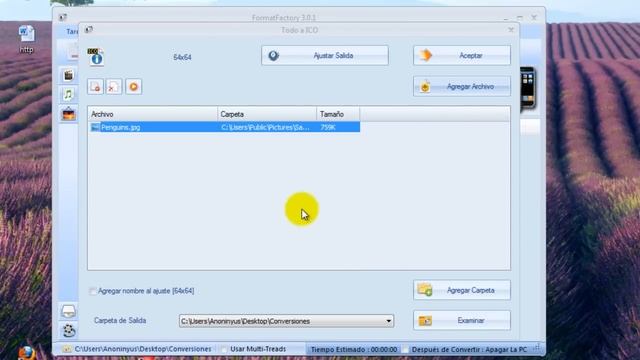640x360 pixels.
Task: Sort list by Tamaño column header
Action: [x=338, y=114]
